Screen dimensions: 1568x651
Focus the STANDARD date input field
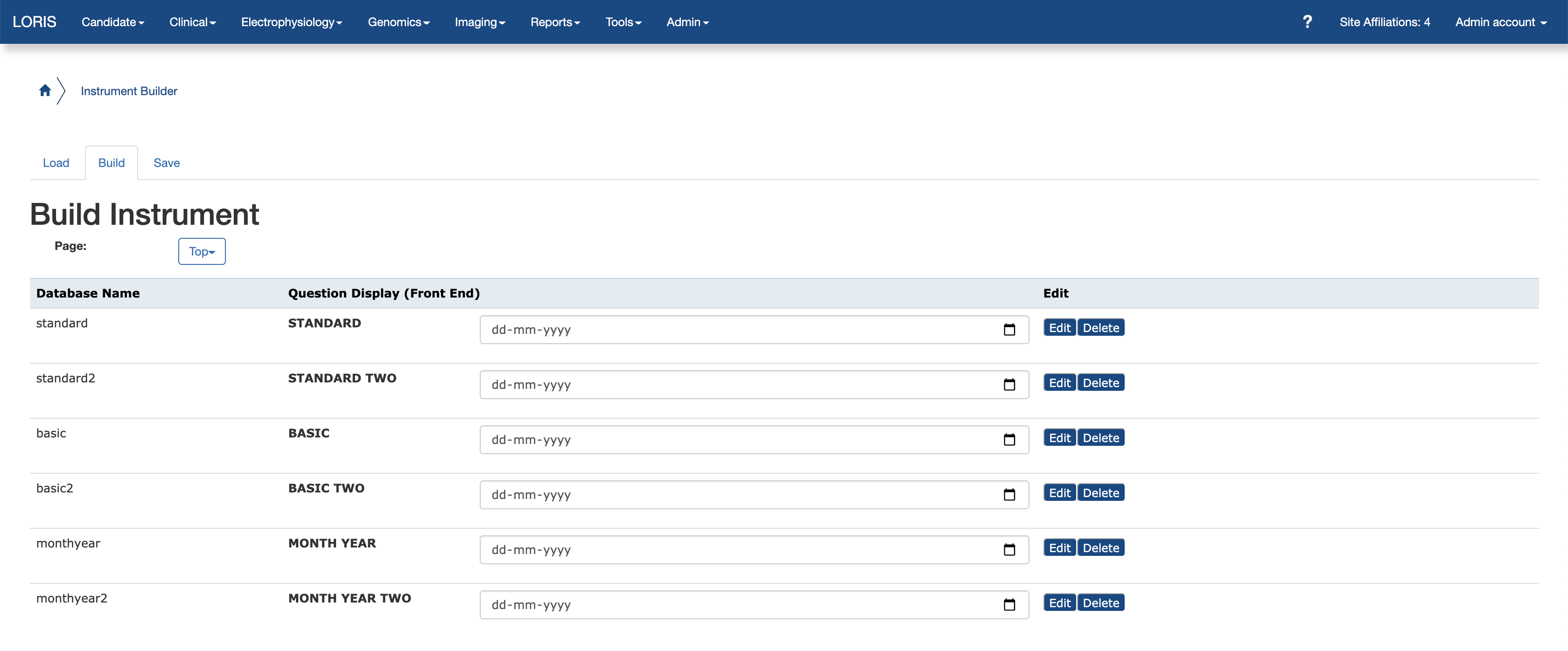[754, 330]
